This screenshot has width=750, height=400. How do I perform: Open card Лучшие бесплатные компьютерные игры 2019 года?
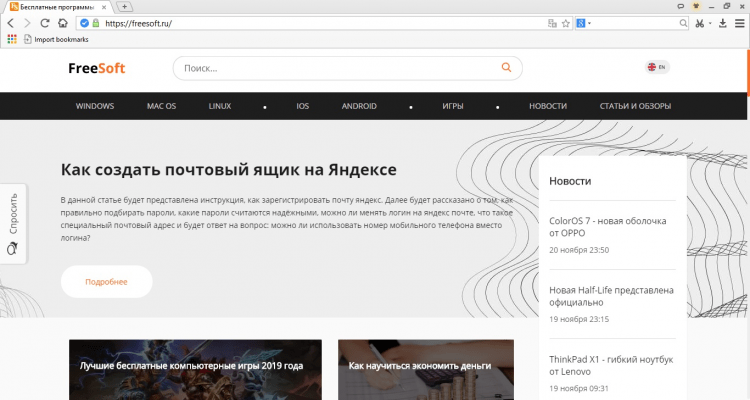click(195, 369)
